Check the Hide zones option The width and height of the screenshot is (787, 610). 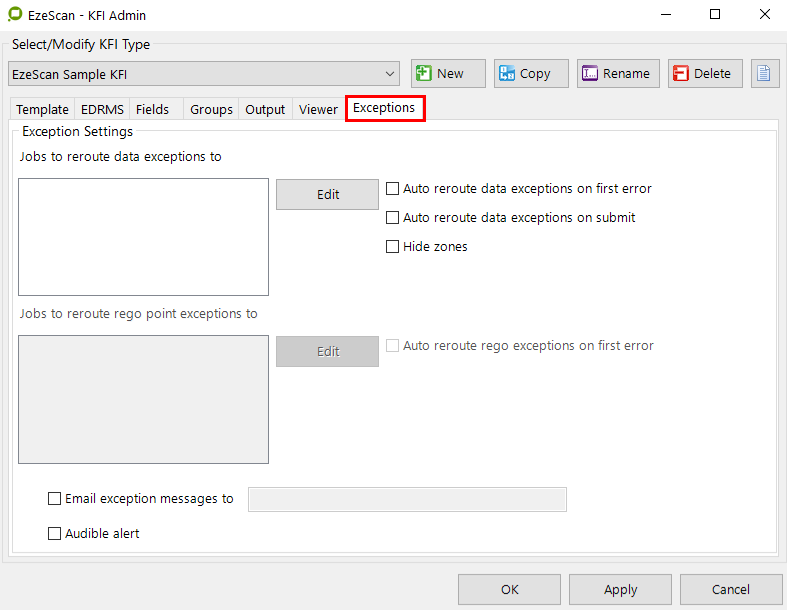(x=393, y=246)
